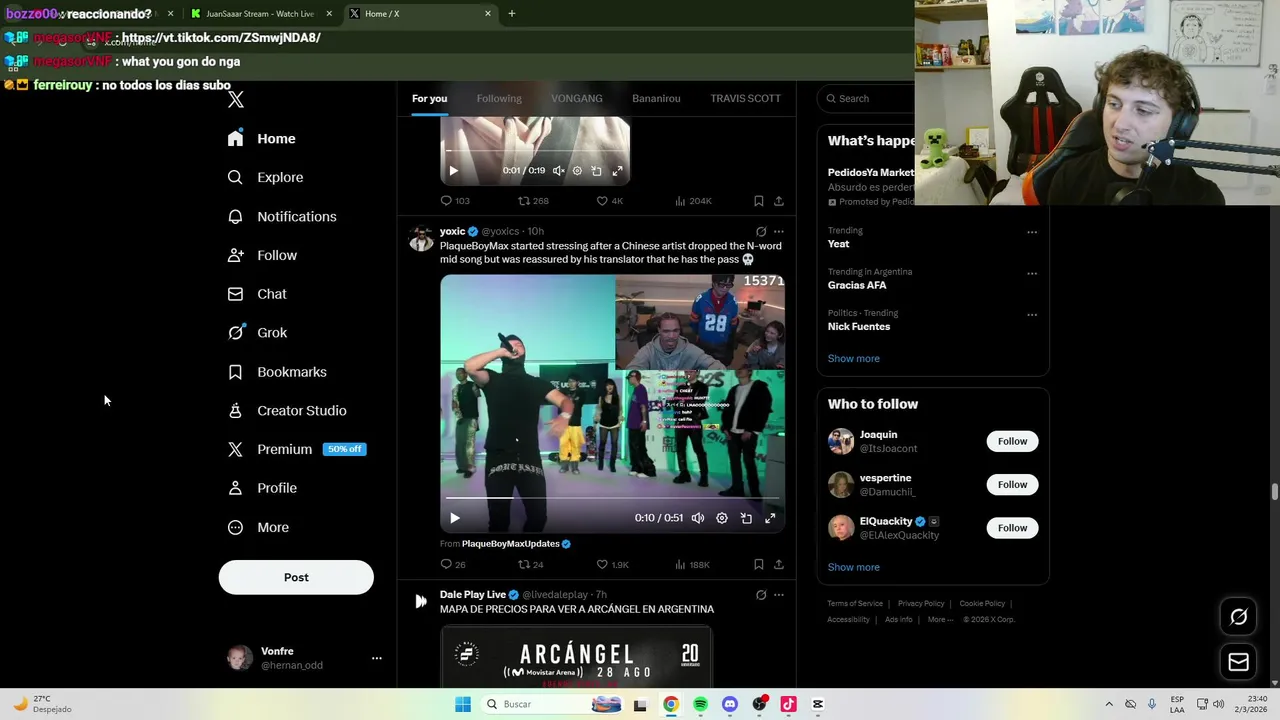Viewport: 1280px width, 720px height.
Task: Repost the top post with 268 reposts
Action: point(533,201)
